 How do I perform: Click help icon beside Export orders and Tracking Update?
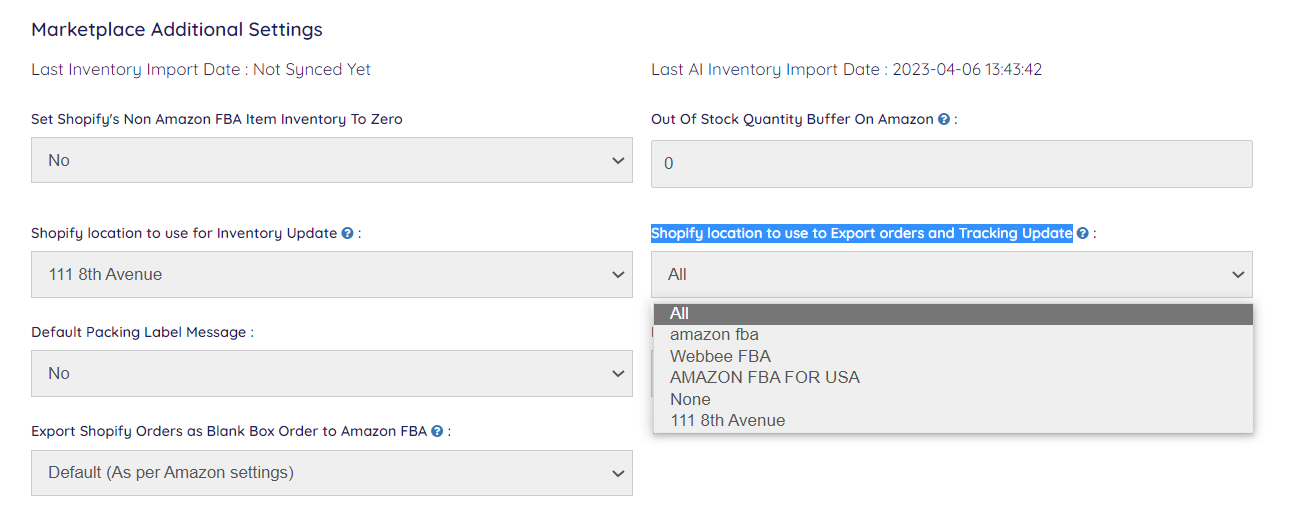tap(1082, 233)
